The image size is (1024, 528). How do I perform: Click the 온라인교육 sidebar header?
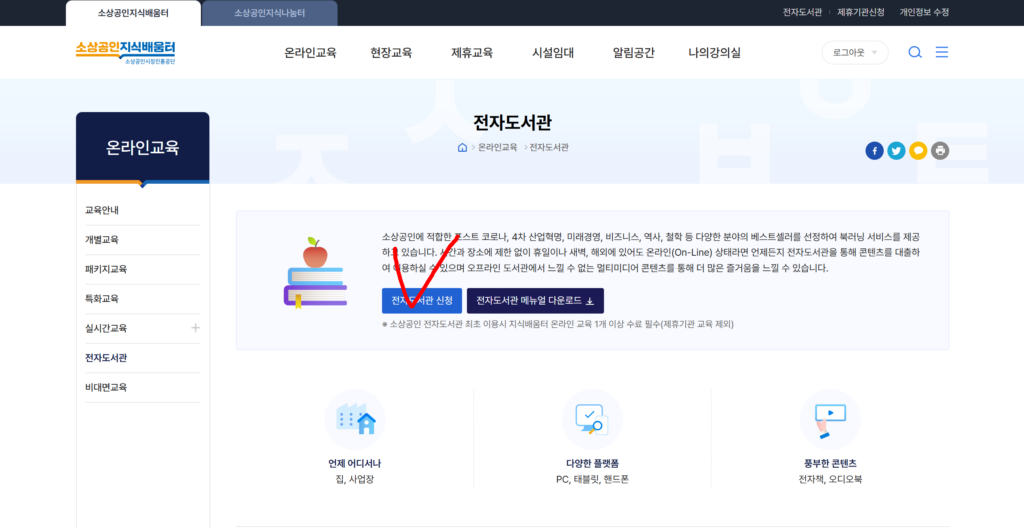coord(142,148)
